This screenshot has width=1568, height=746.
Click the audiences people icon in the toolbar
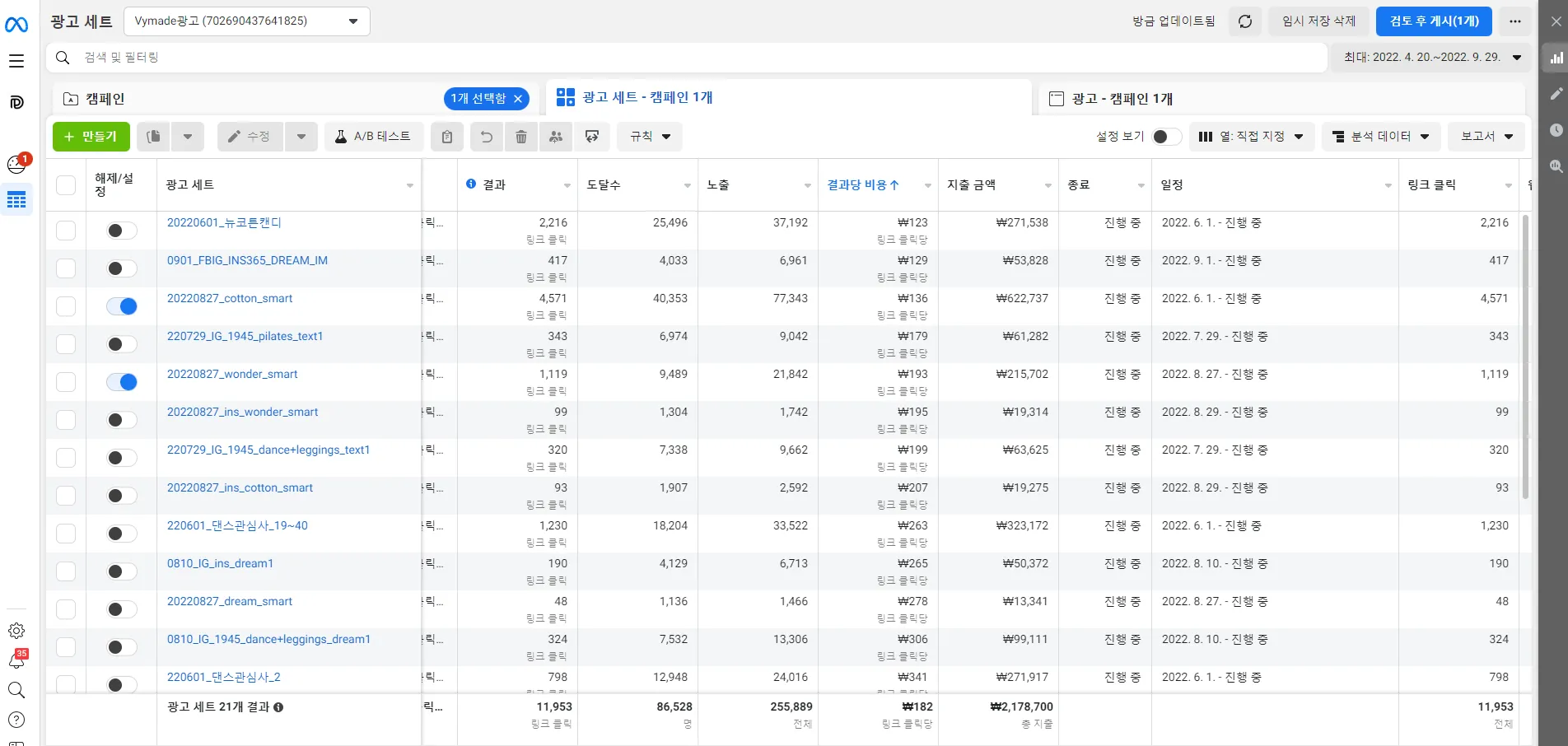tap(556, 137)
